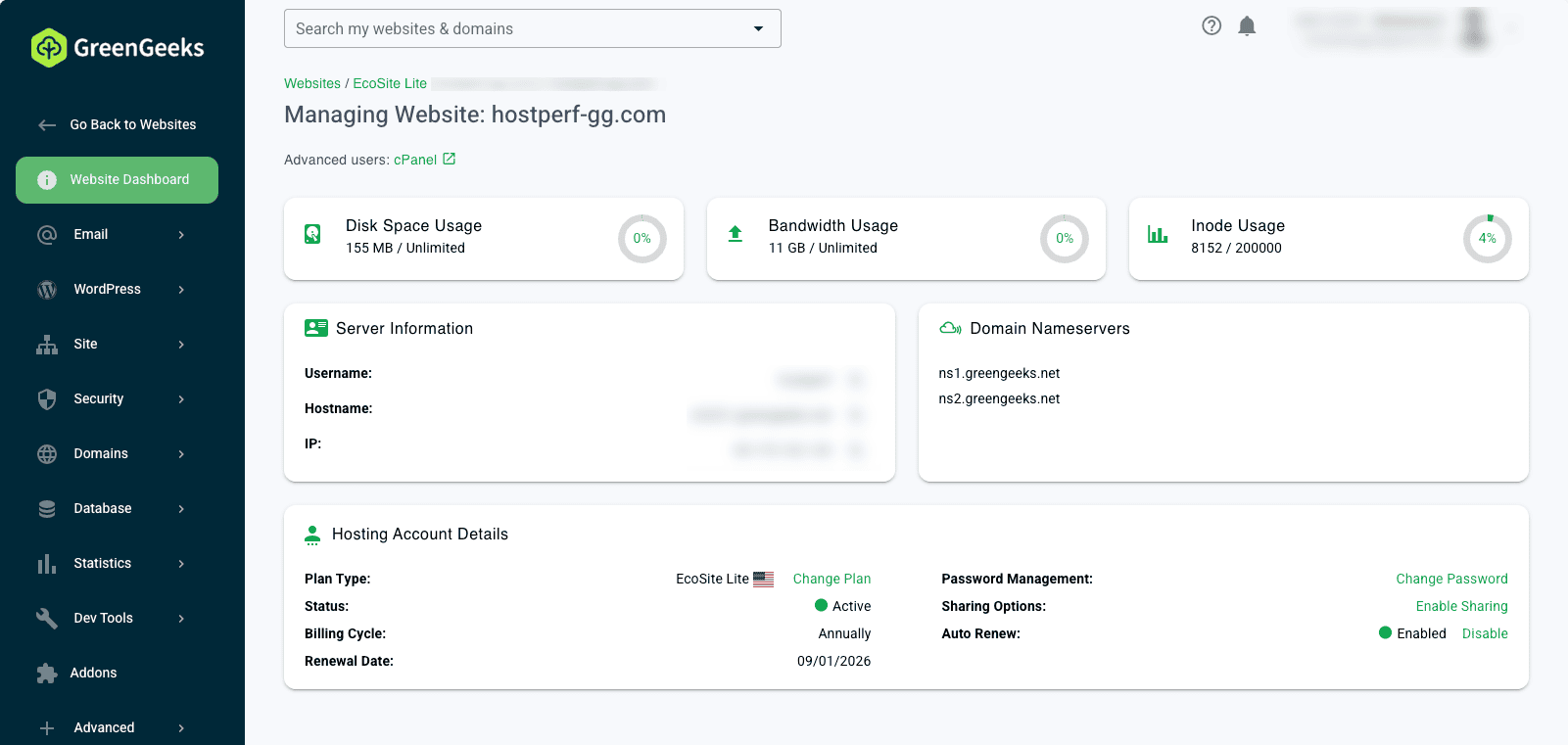Viewport: 1568px width, 745px height.
Task: Open the Domains menu item
Action: 117,454
